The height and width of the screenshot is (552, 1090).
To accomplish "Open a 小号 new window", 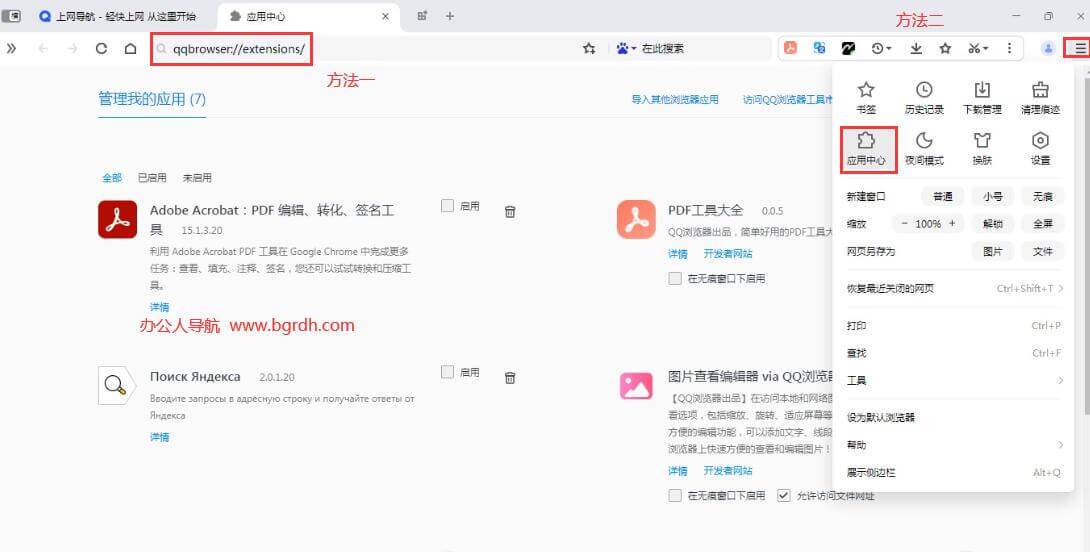I will (993, 197).
